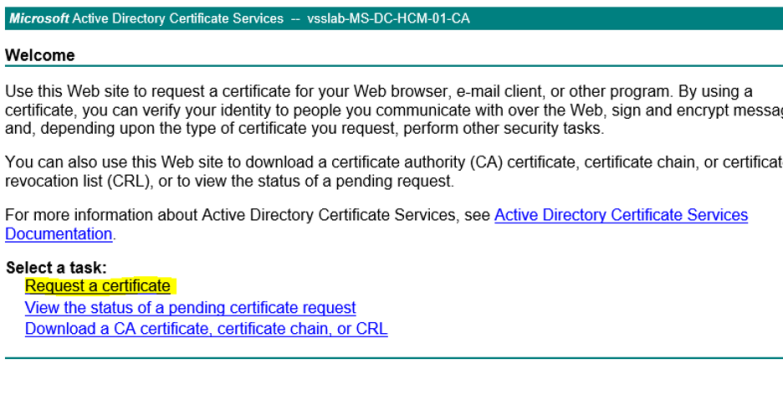Image resolution: width=783 pixels, height=400 pixels.
Task: Open Download a CA certificate, chain, or CRL
Action: pos(206,329)
